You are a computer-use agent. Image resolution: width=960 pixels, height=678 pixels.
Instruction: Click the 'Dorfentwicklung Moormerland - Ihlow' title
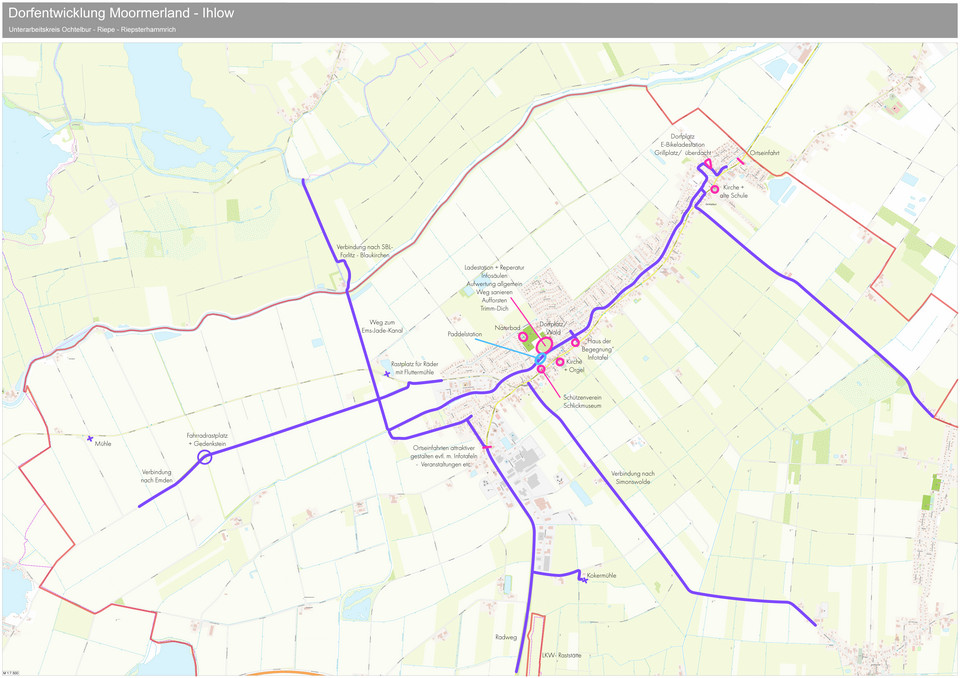[x=121, y=13]
